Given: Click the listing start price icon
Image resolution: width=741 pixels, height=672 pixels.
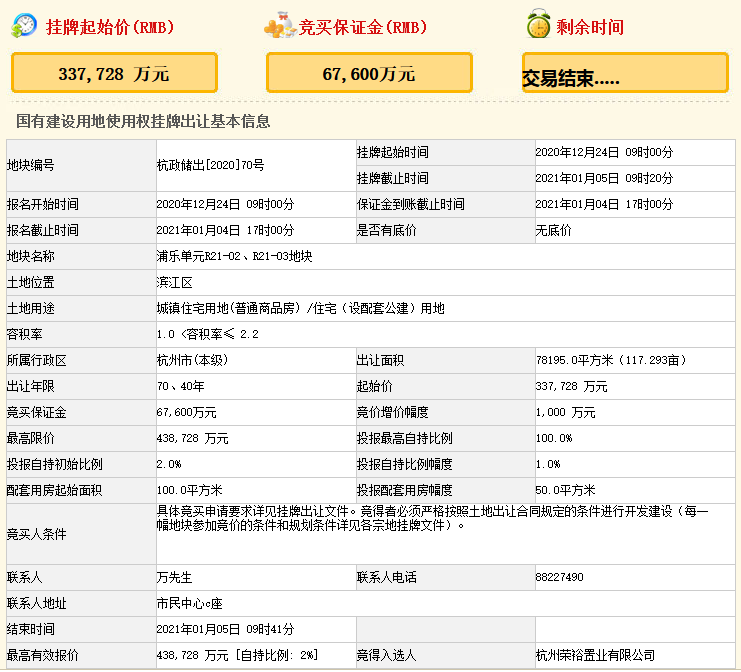Looking at the screenshot, I should [26, 27].
